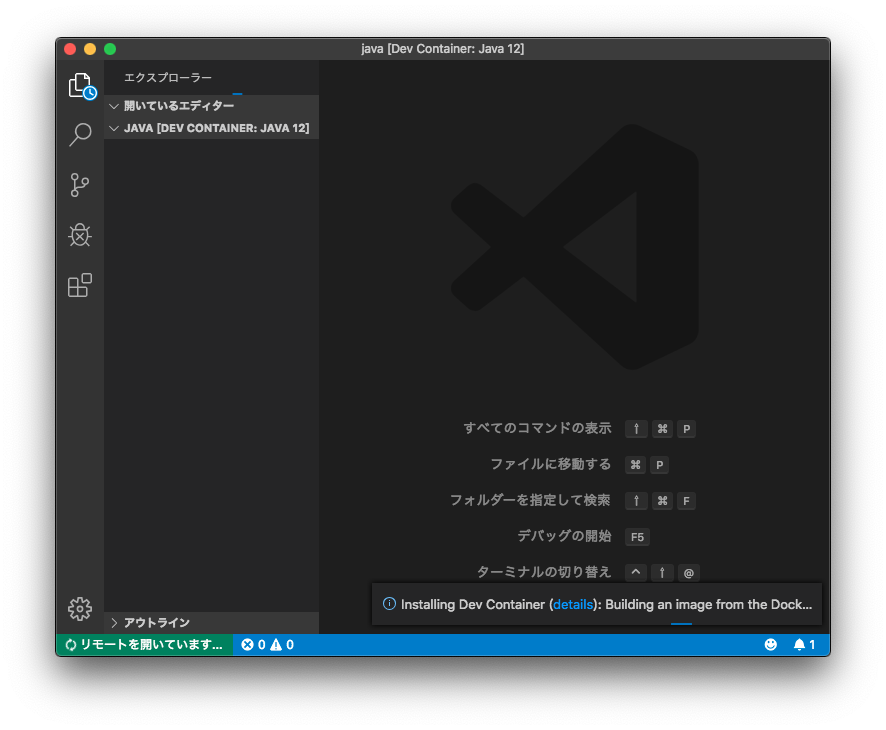Click the remote status indicator in status bar
Viewport: 886px width, 730px height.
pos(144,645)
